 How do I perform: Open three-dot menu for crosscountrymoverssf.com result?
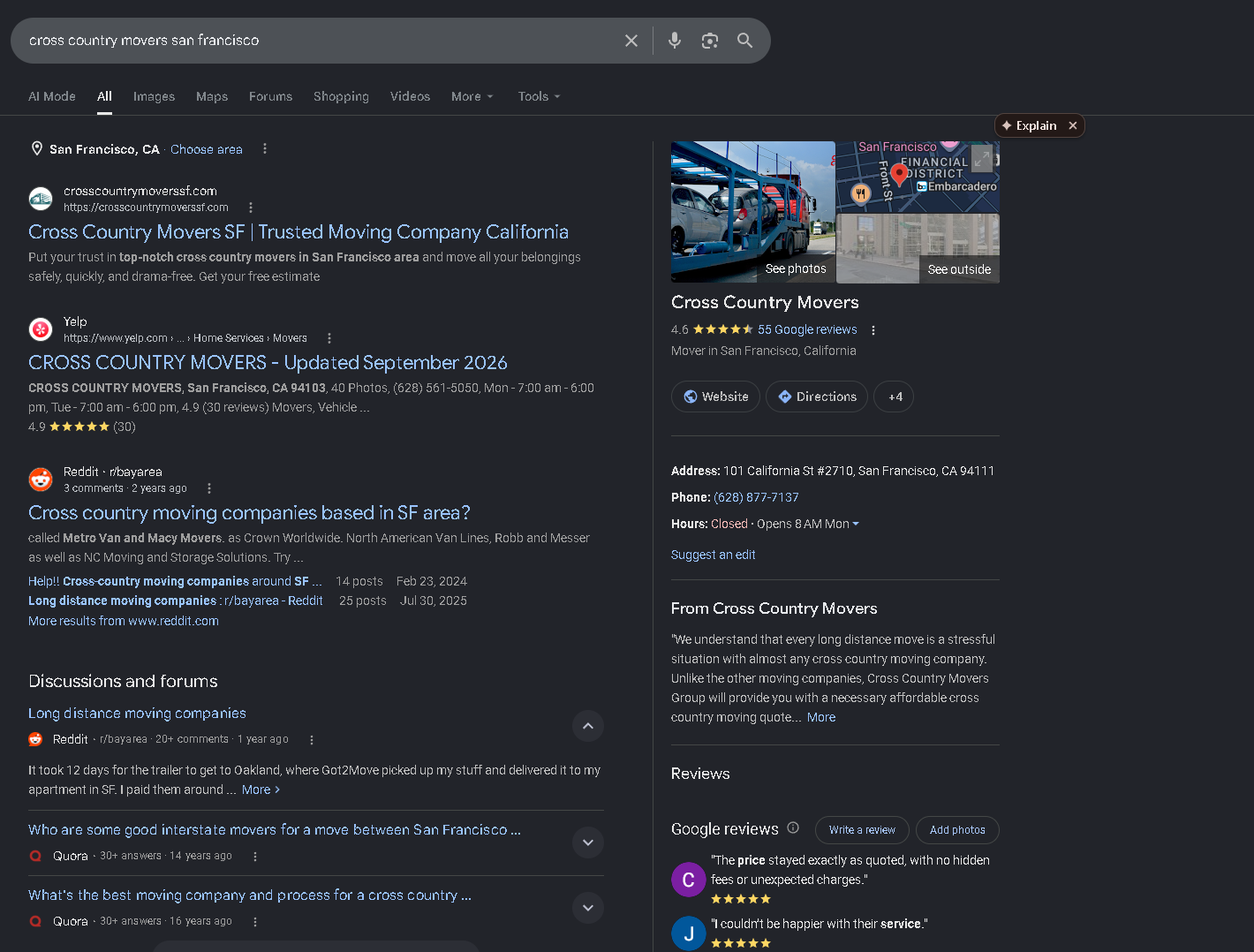(251, 208)
